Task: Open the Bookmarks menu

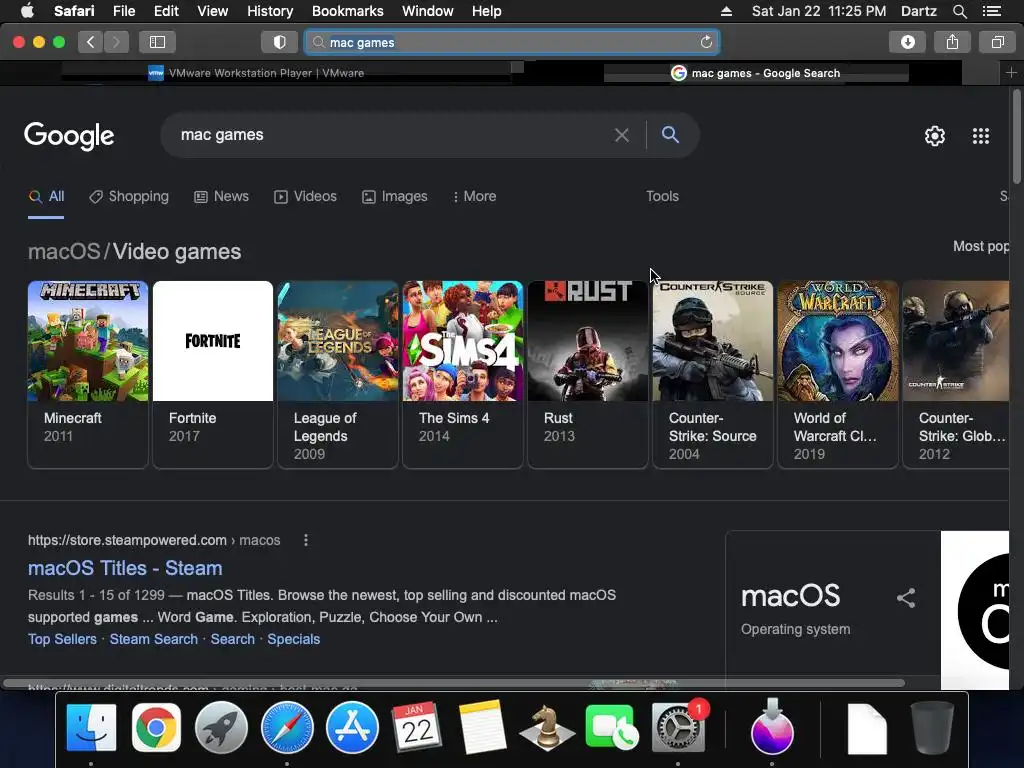Action: click(347, 11)
